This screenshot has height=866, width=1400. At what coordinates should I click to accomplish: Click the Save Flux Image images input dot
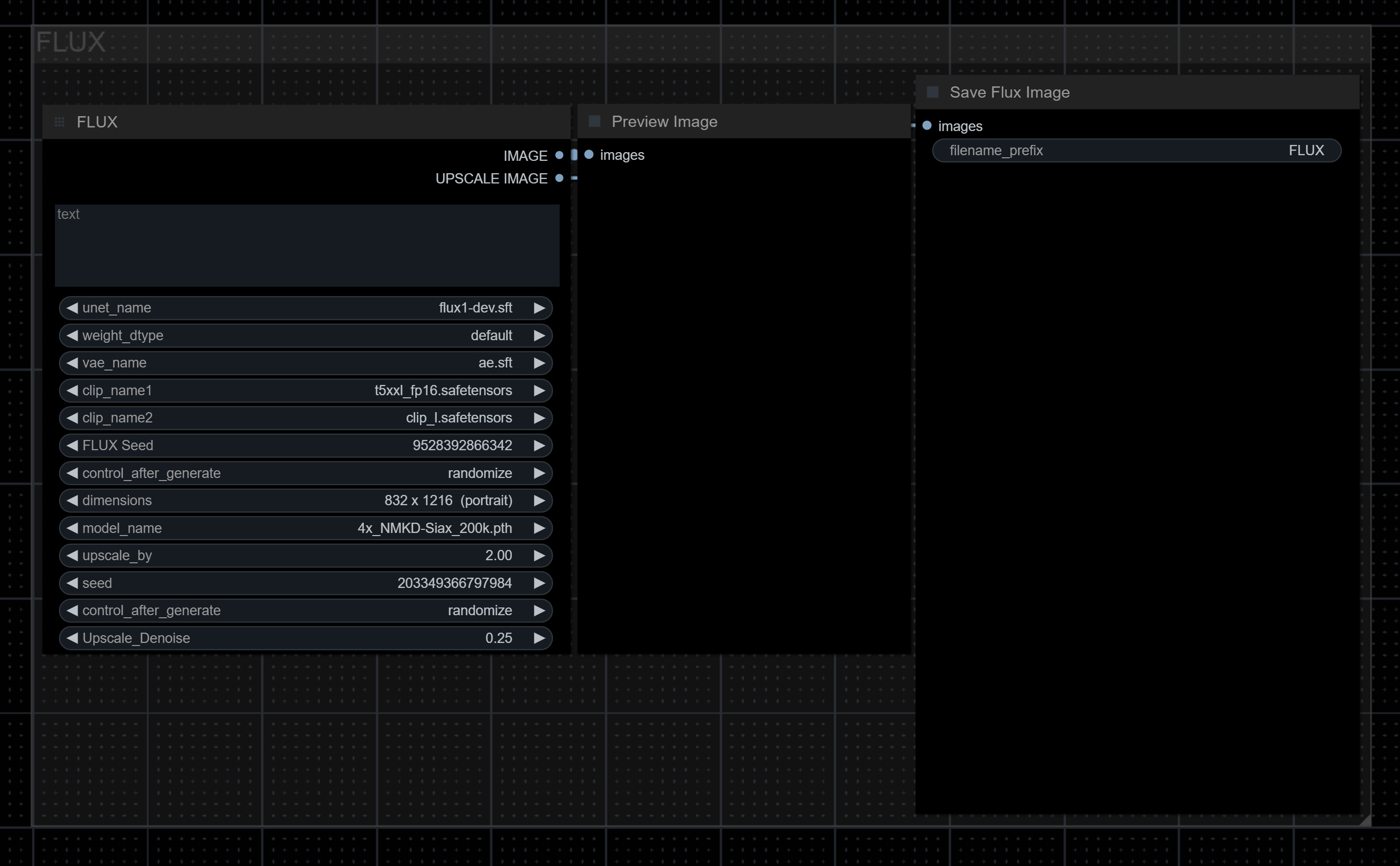(x=927, y=125)
